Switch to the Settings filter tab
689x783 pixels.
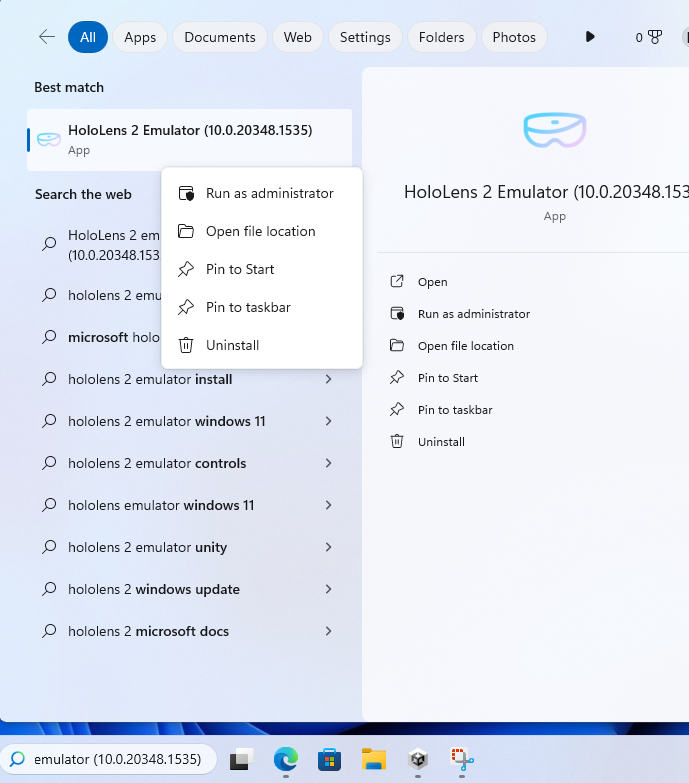(x=365, y=37)
